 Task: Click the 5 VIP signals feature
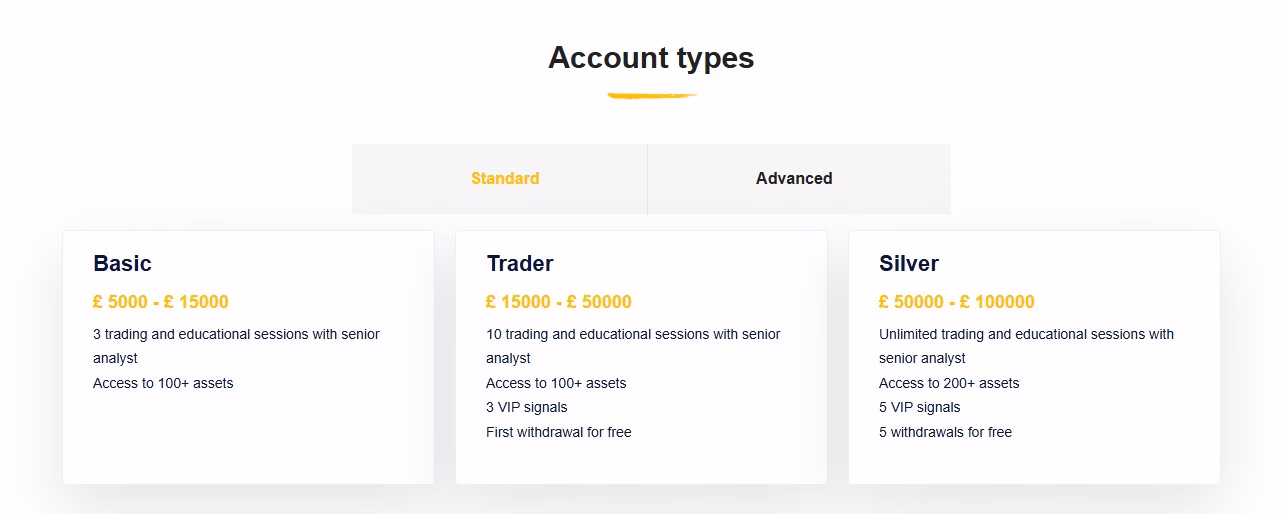point(920,407)
